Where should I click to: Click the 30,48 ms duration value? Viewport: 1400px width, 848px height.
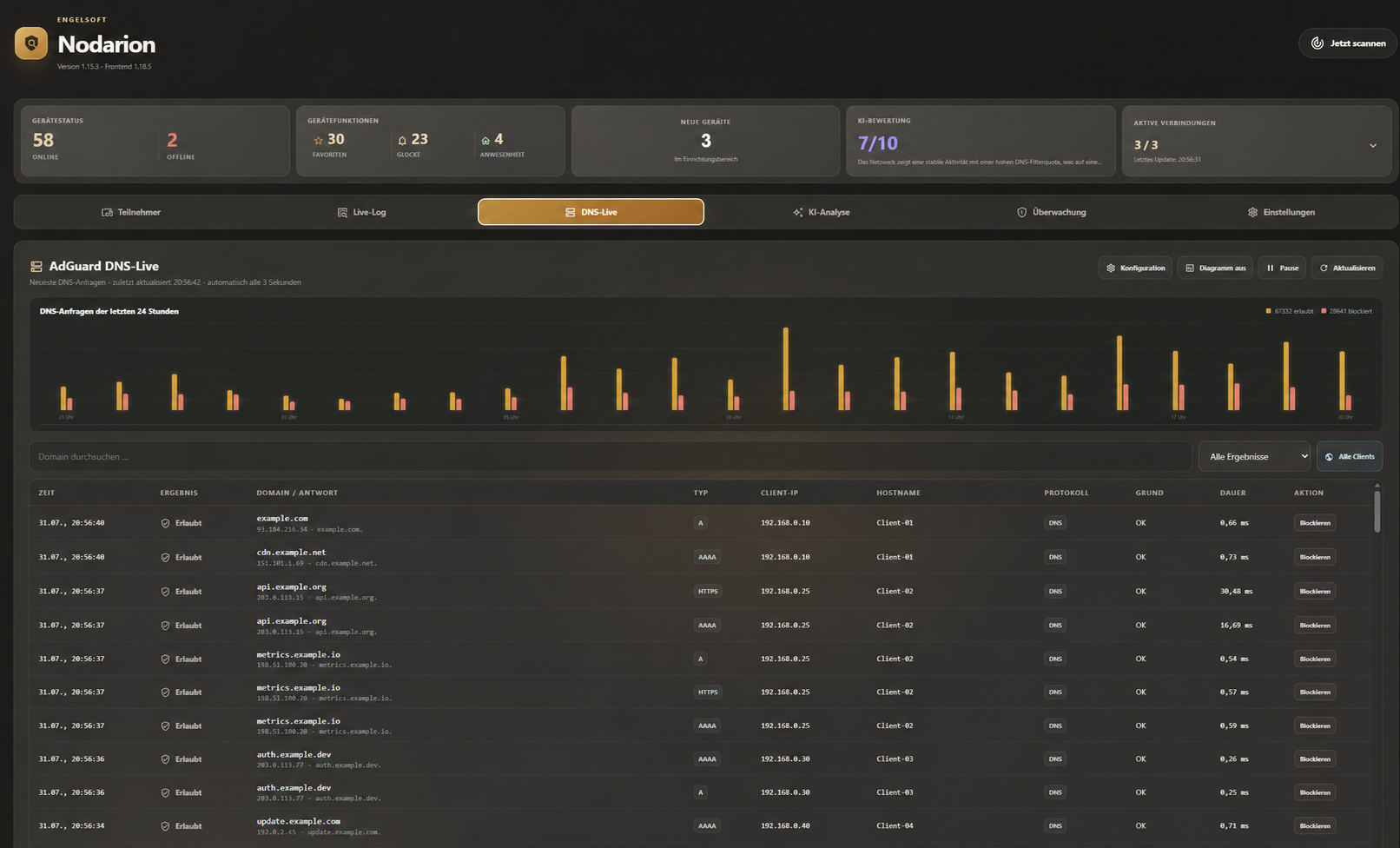coord(1236,591)
